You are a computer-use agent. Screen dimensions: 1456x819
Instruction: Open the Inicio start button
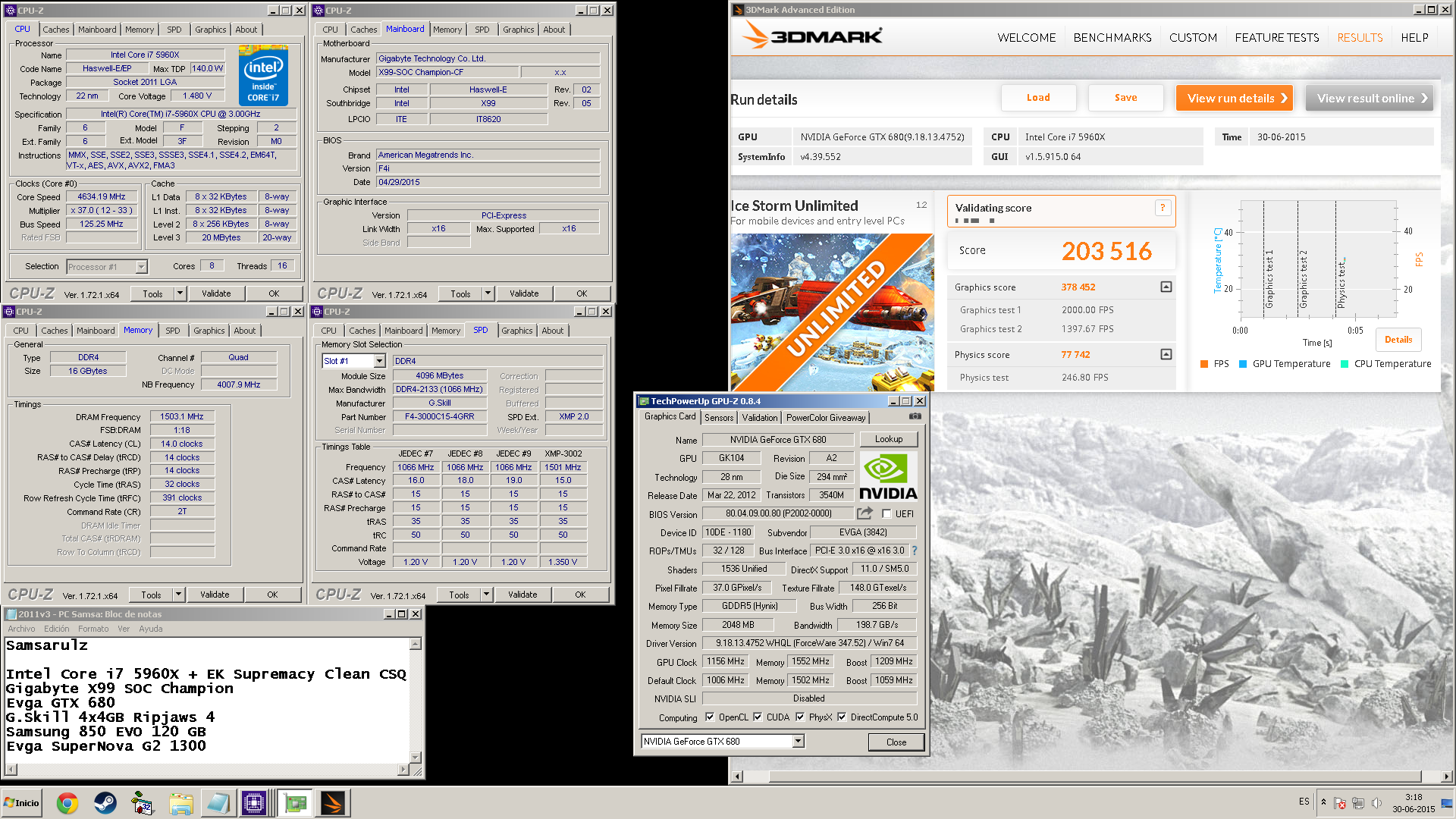(x=21, y=803)
